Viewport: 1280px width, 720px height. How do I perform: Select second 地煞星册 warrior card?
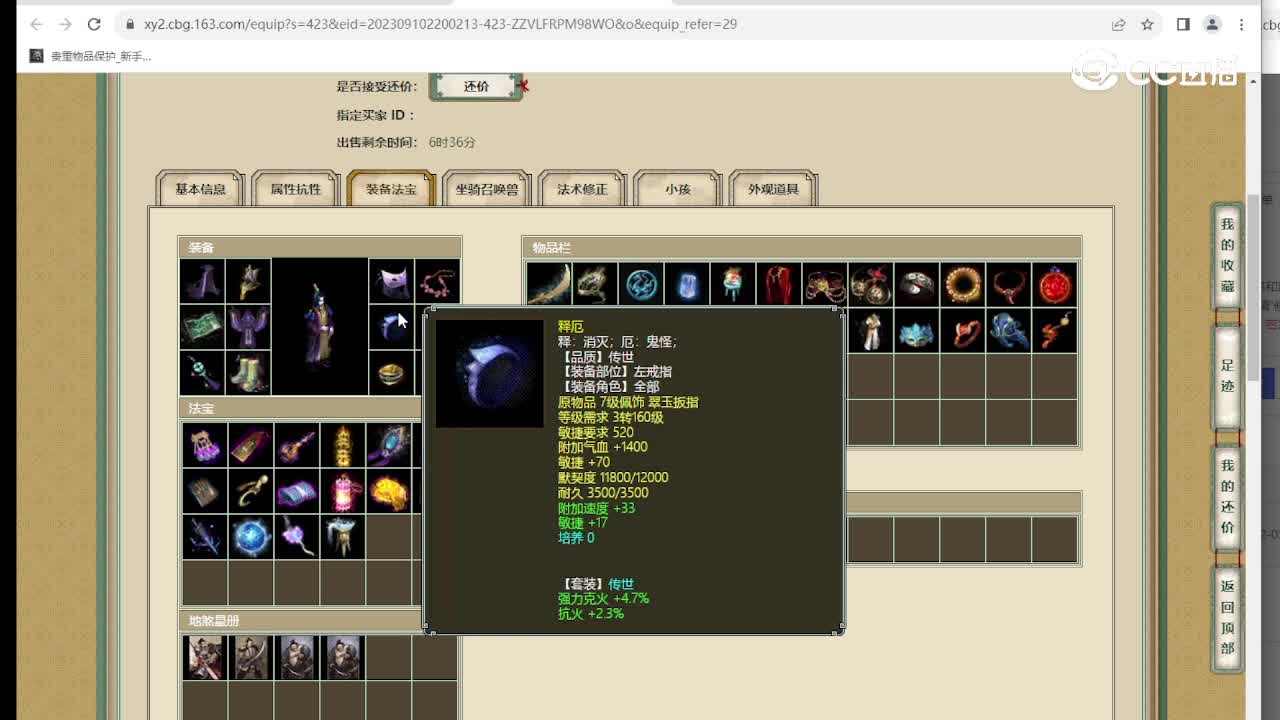tap(250, 657)
